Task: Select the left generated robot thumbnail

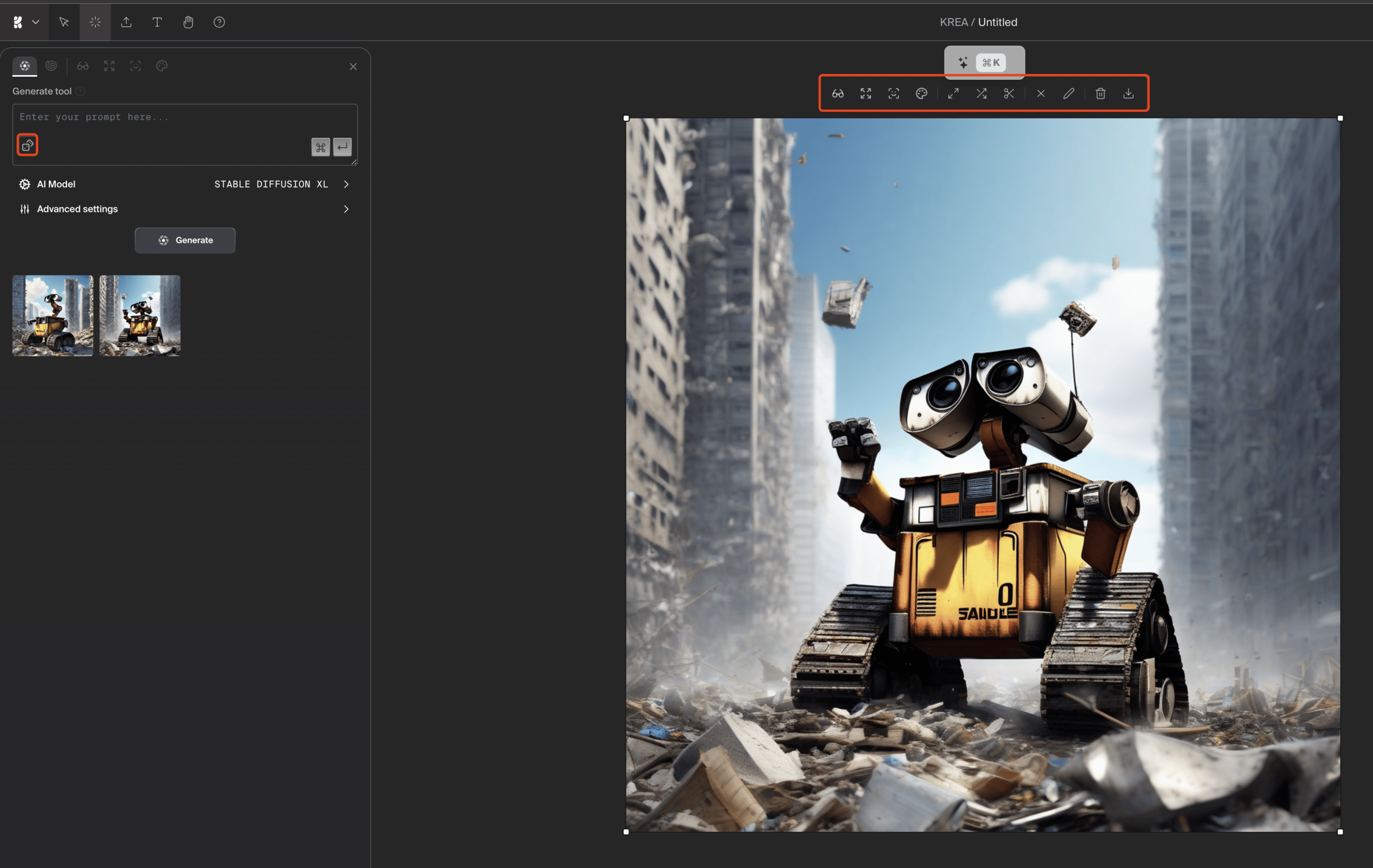Action: click(53, 316)
